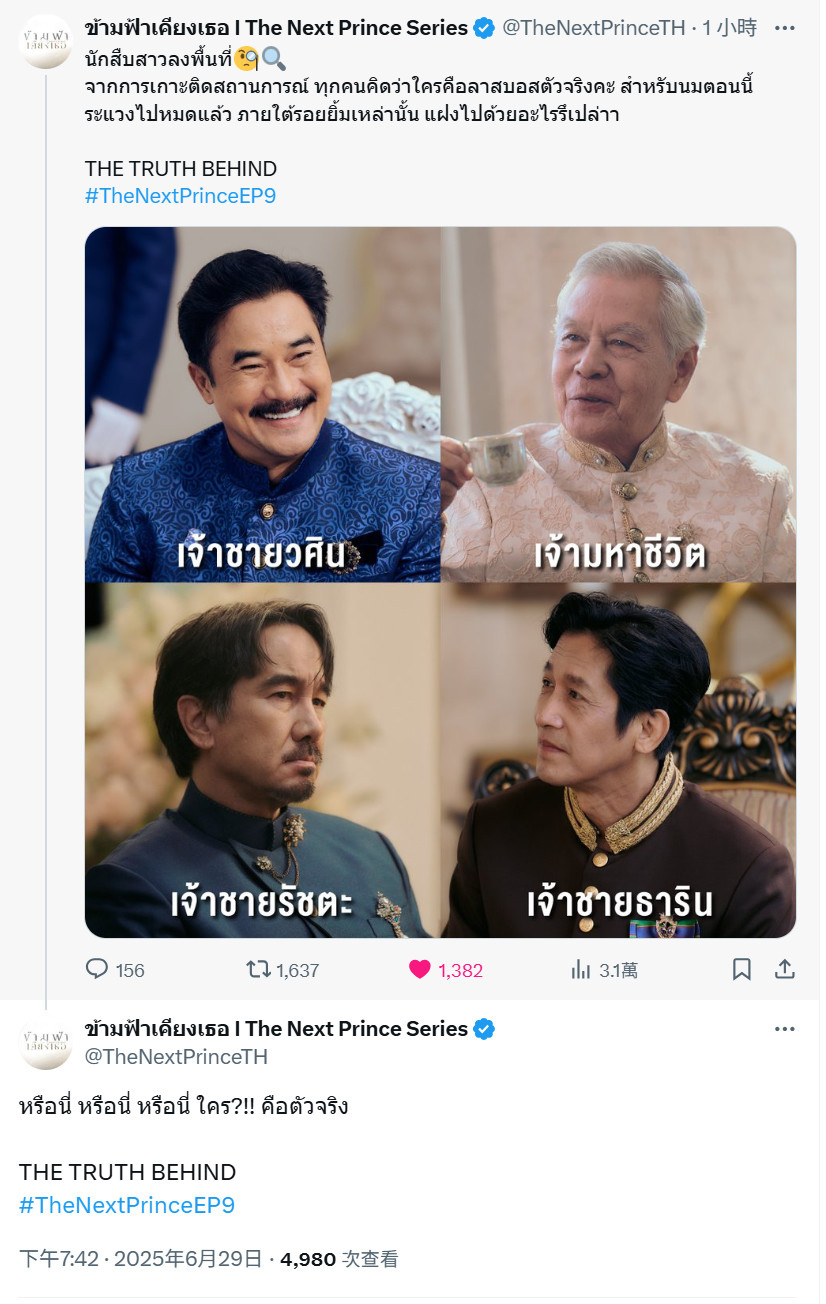Click the verified badge on the first tweet
Image resolution: width=826 pixels, height=1304 pixels.
[484, 28]
